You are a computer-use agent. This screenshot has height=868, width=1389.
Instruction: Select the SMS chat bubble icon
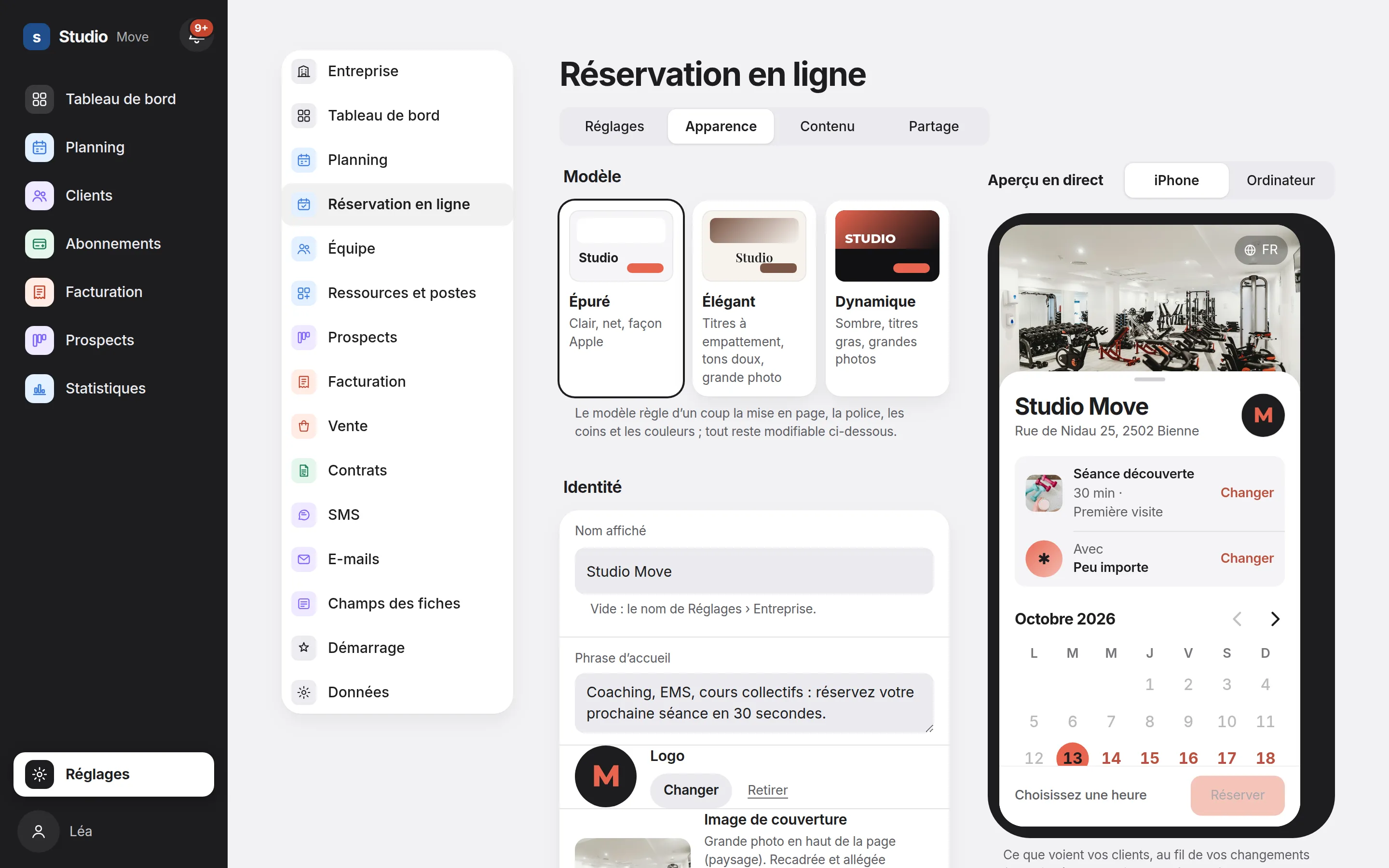click(304, 515)
